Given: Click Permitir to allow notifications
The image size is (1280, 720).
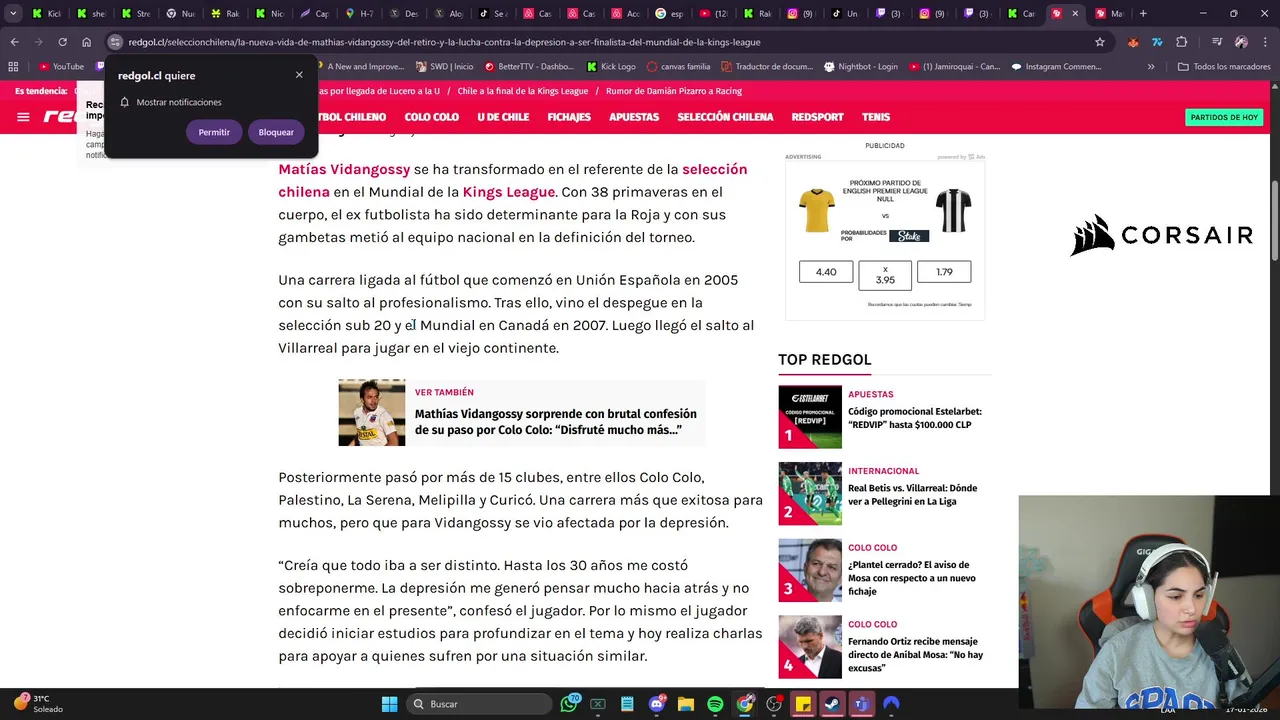Looking at the screenshot, I should (x=214, y=132).
